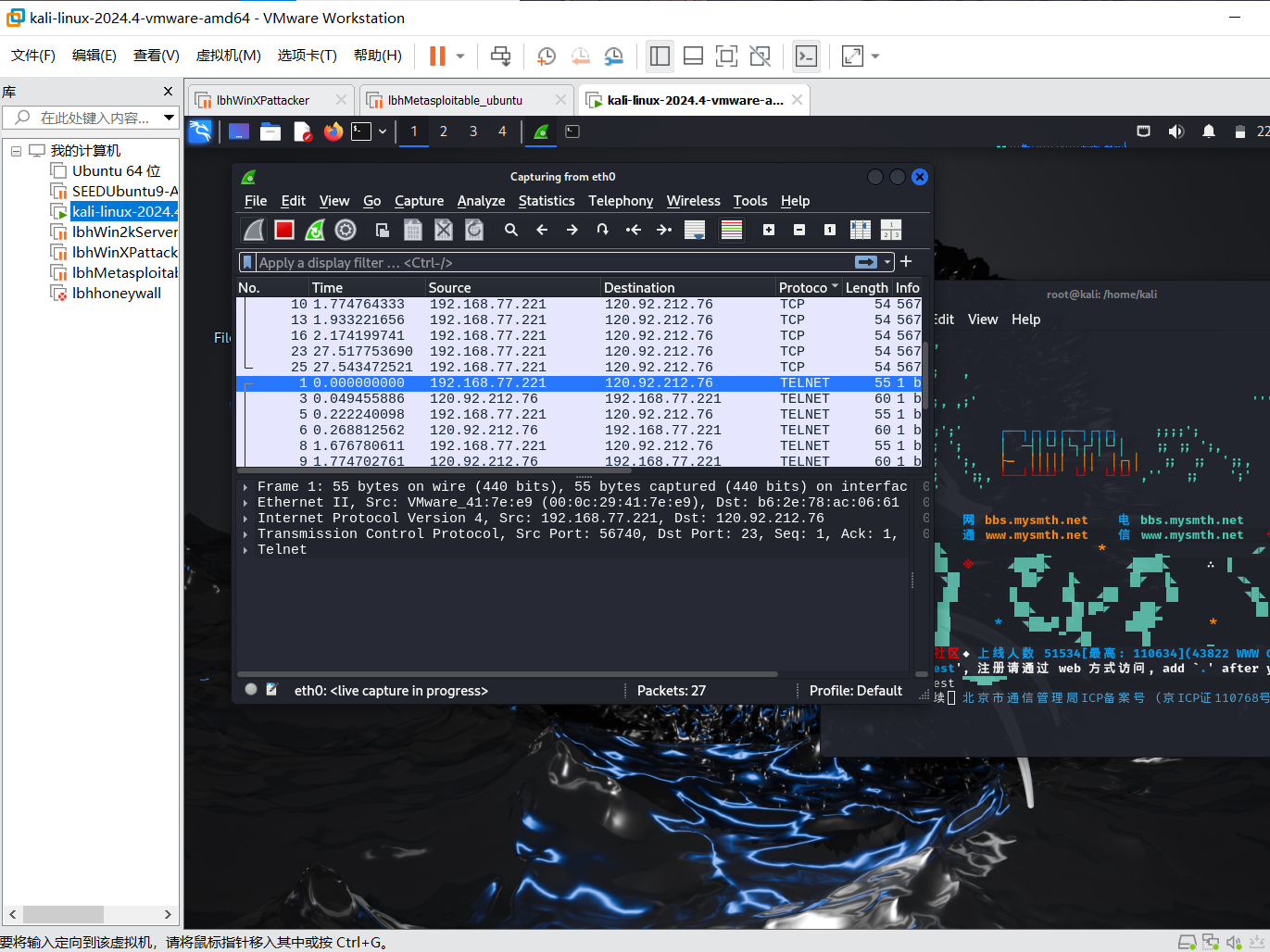1270x952 pixels.
Task: Jump to the last packet
Action: point(664,230)
